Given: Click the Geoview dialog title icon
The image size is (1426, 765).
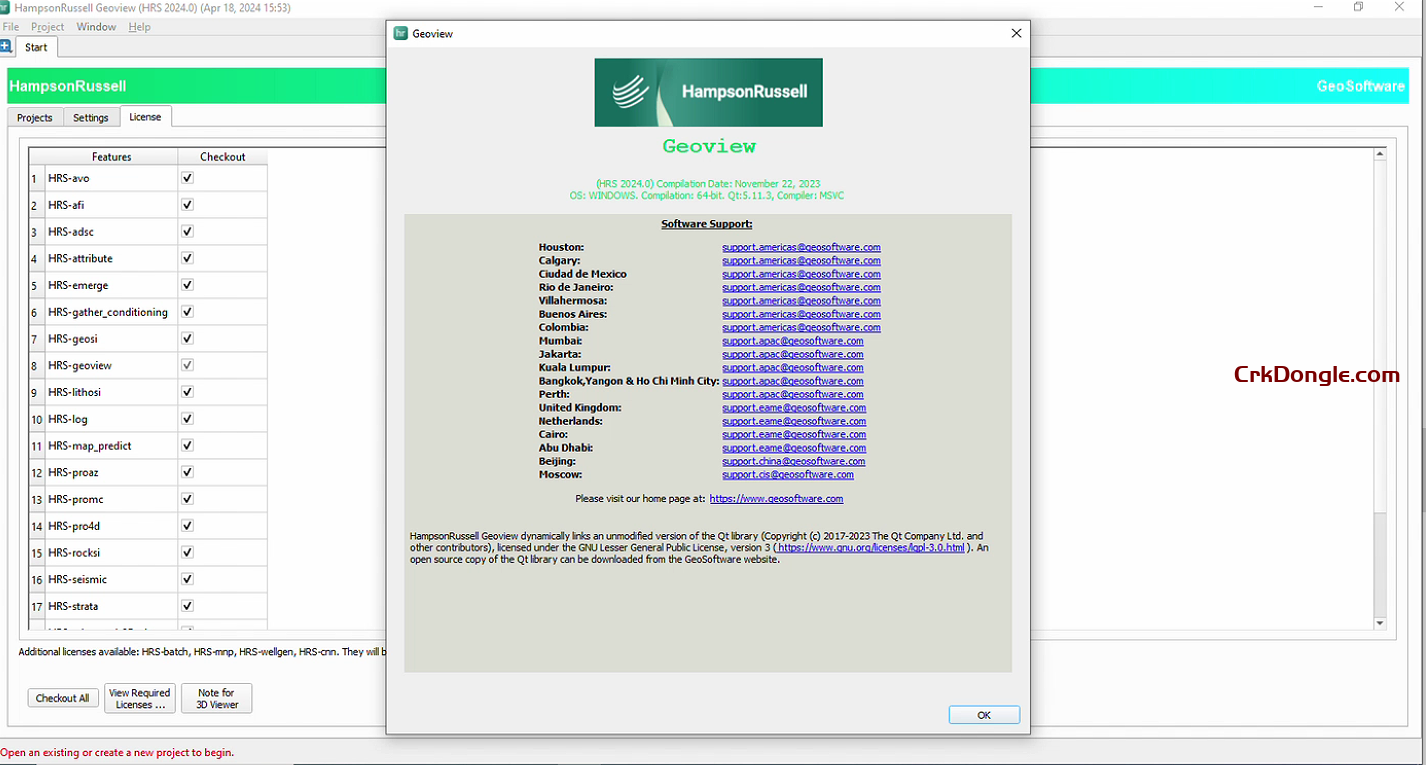Looking at the screenshot, I should [x=401, y=33].
